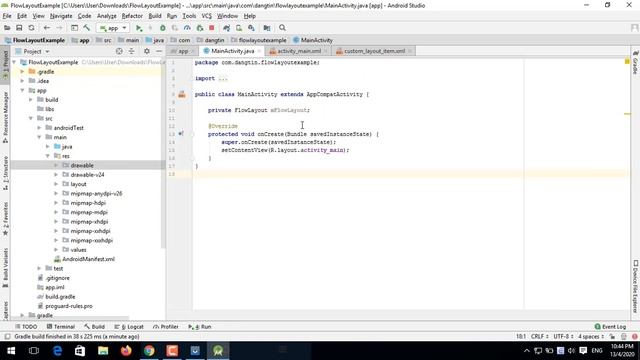Click Sync Project with Gradle Files icon
Image resolution: width=640 pixels, height=360 pixels.
pos(227,28)
